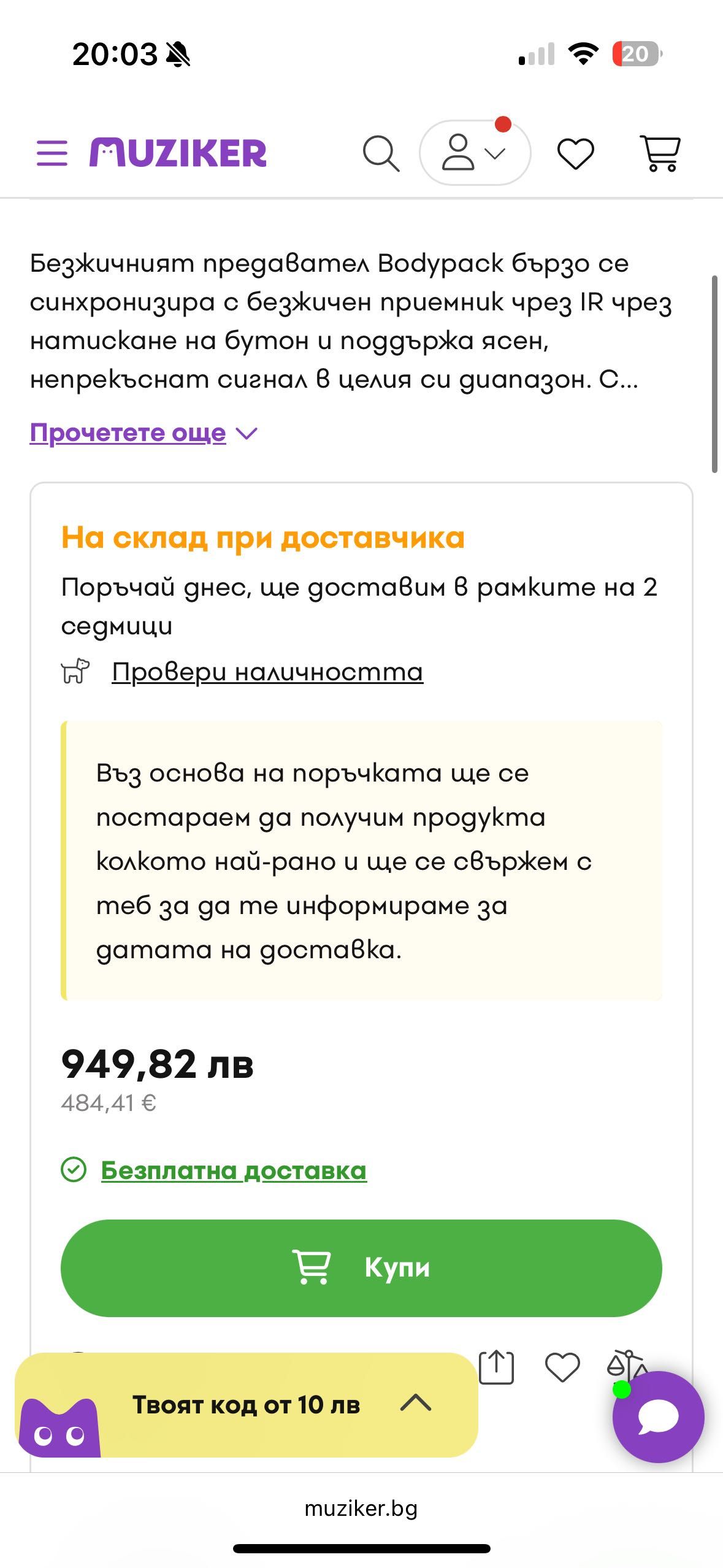The height and width of the screenshot is (1568, 723).
Task: Tap the share icon below Buy button
Action: tap(496, 1367)
